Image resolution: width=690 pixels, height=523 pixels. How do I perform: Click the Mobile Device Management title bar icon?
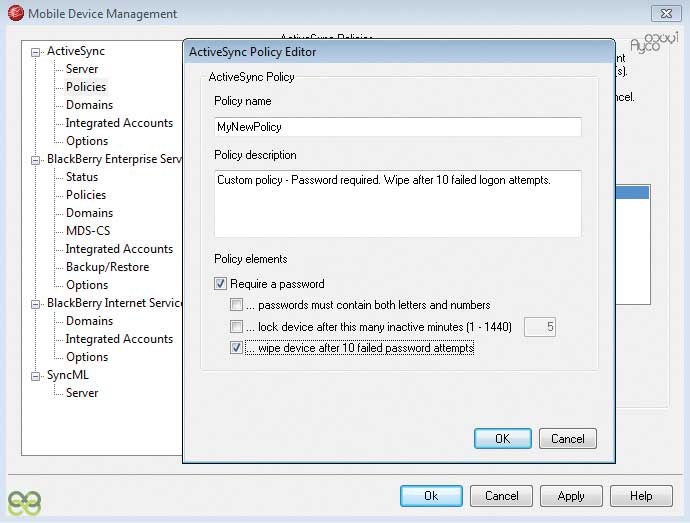pyautogui.click(x=15, y=14)
